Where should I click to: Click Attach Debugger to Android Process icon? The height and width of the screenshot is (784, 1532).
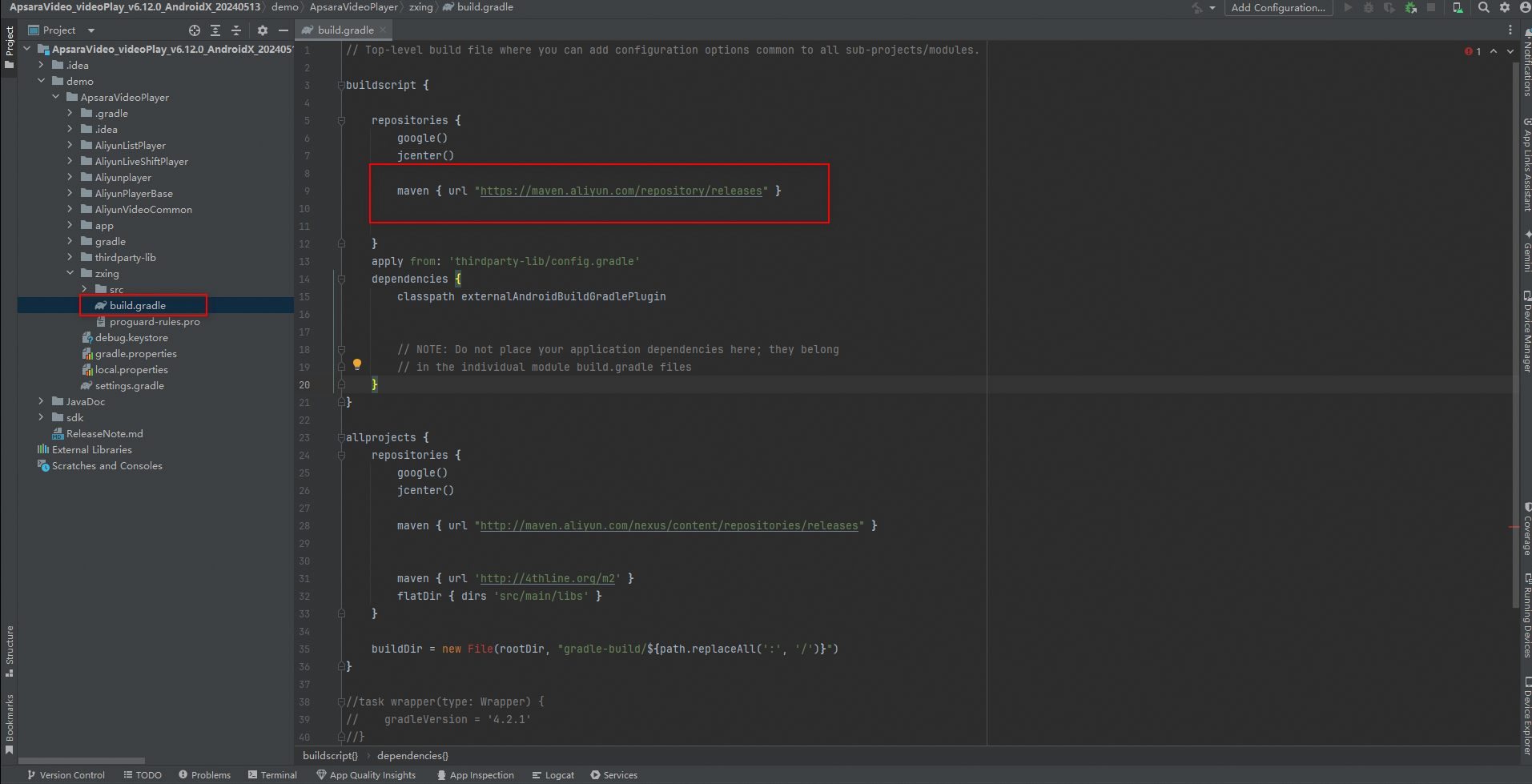click(x=1411, y=8)
